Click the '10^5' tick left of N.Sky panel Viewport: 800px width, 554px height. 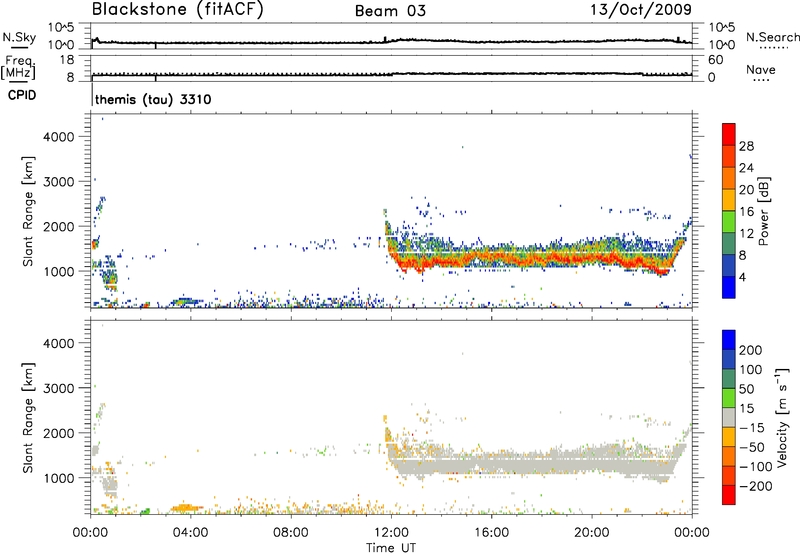(x=61, y=28)
